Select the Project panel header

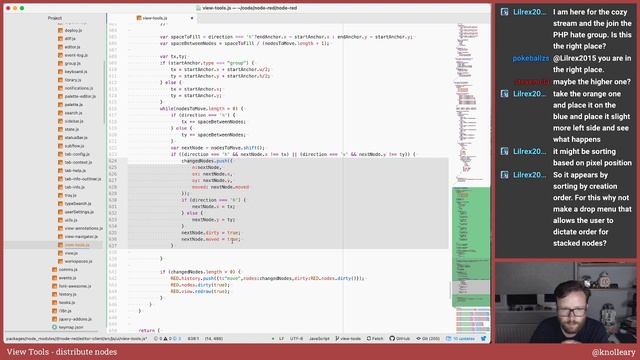(55, 18)
